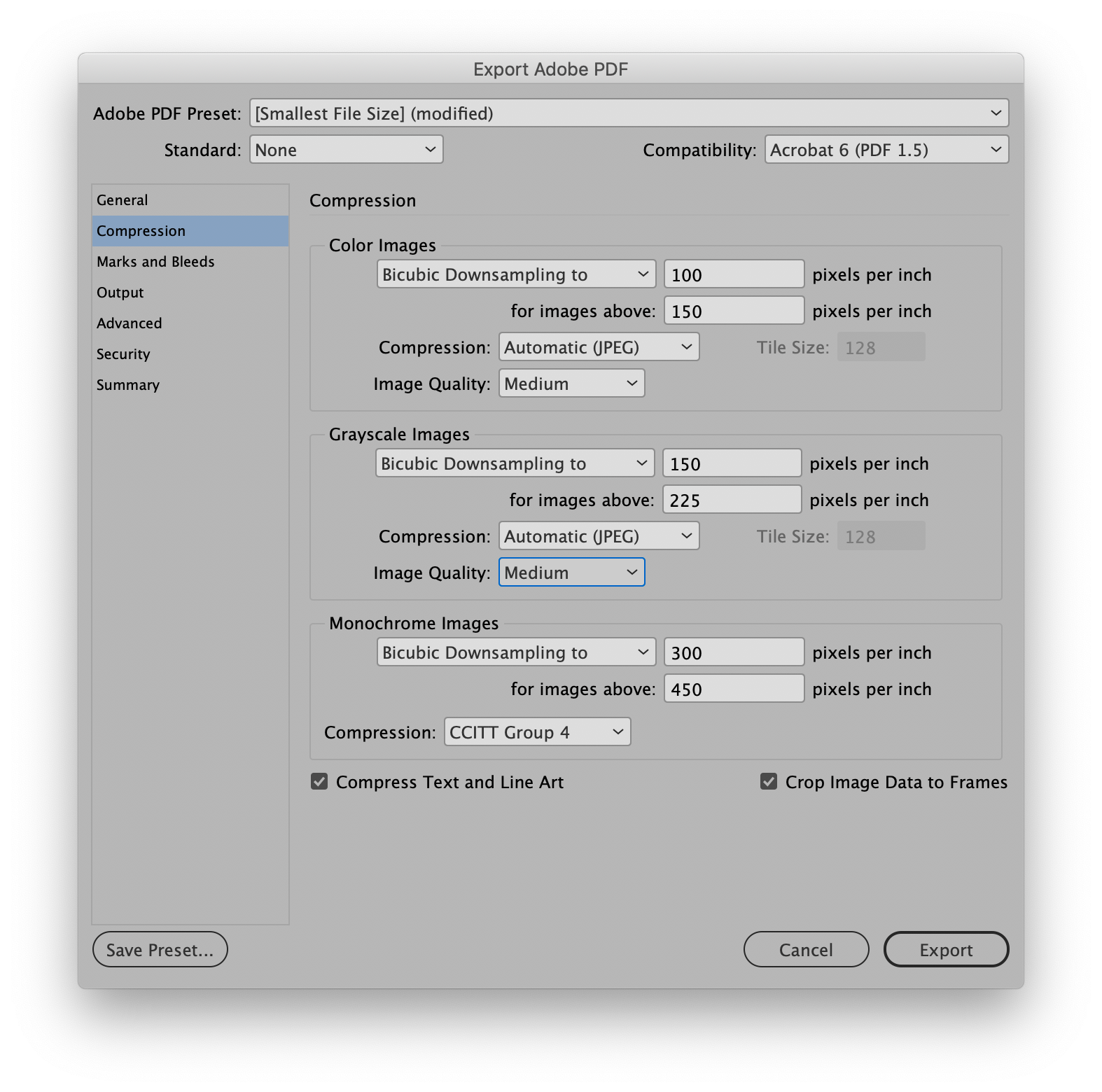Toggle Crop Image Data to Frames checkbox
This screenshot has width=1102, height=1092.
pos(769,782)
